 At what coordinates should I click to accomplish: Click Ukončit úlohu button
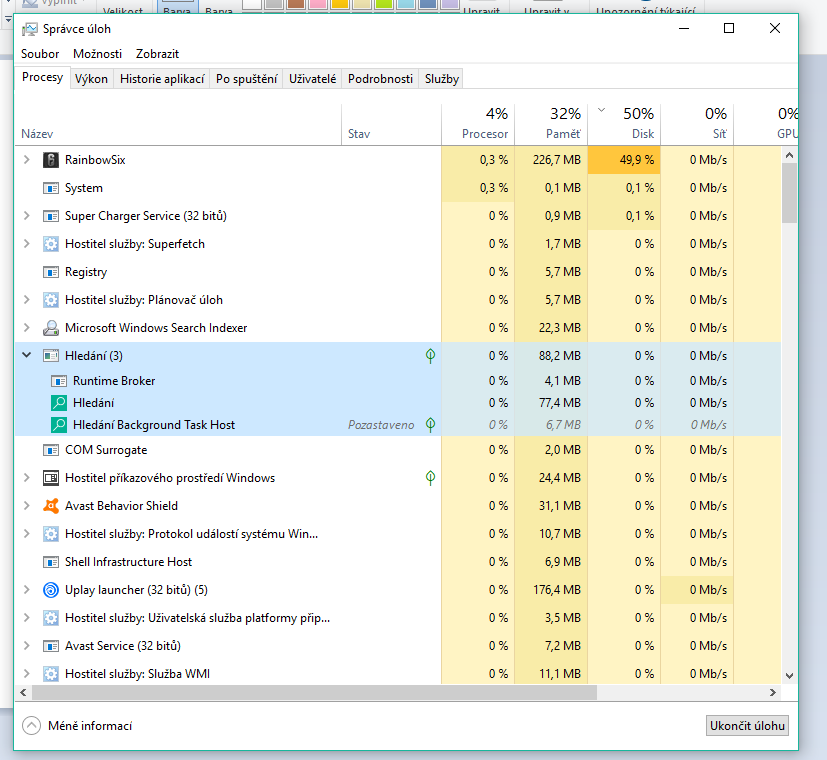(747, 726)
